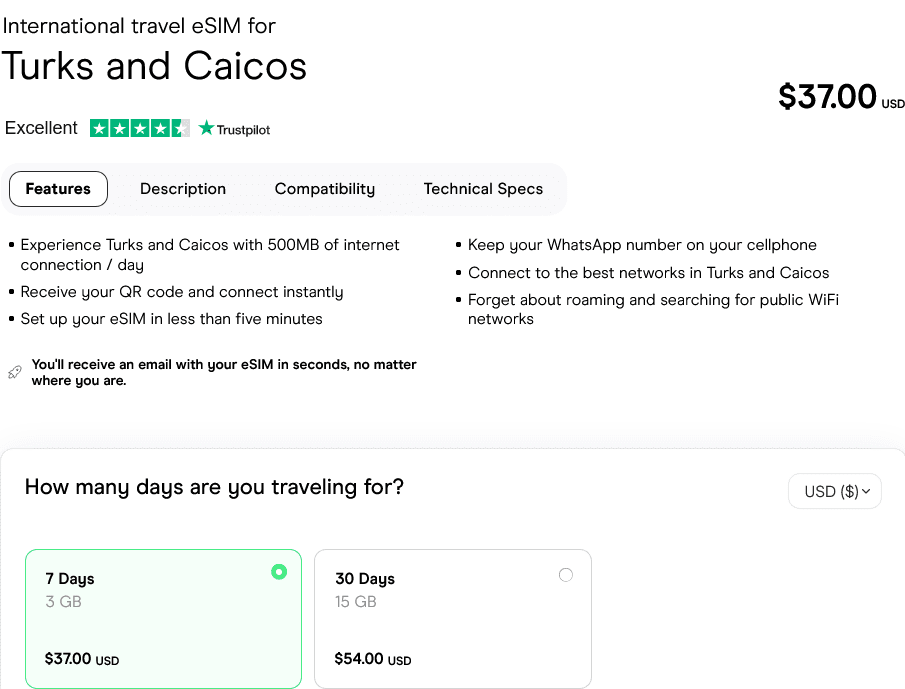905x689 pixels.
Task: Click the rocket icon beside email notice
Action: tap(14, 372)
